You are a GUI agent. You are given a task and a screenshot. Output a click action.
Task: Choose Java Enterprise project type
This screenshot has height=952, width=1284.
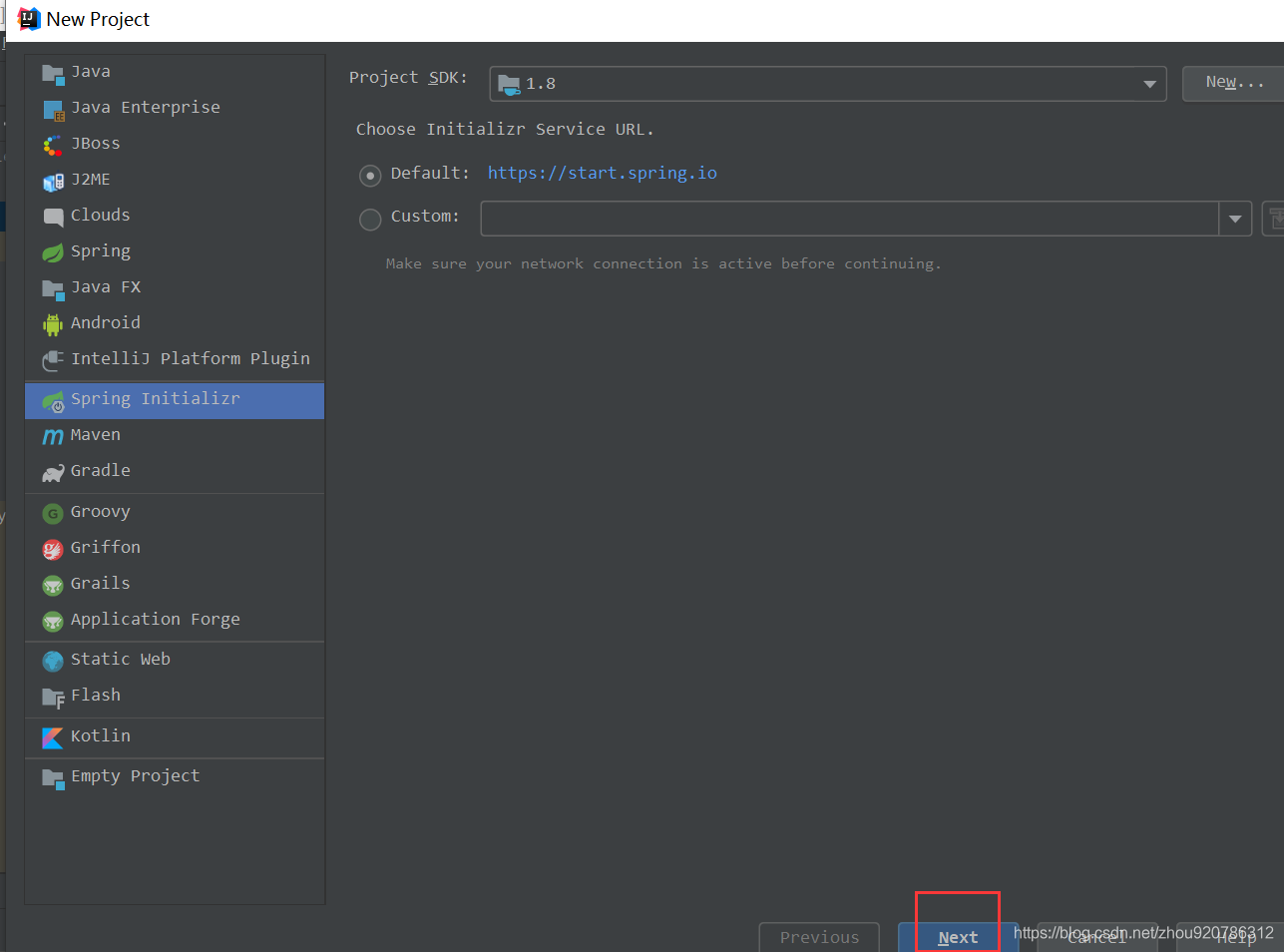(x=175, y=107)
